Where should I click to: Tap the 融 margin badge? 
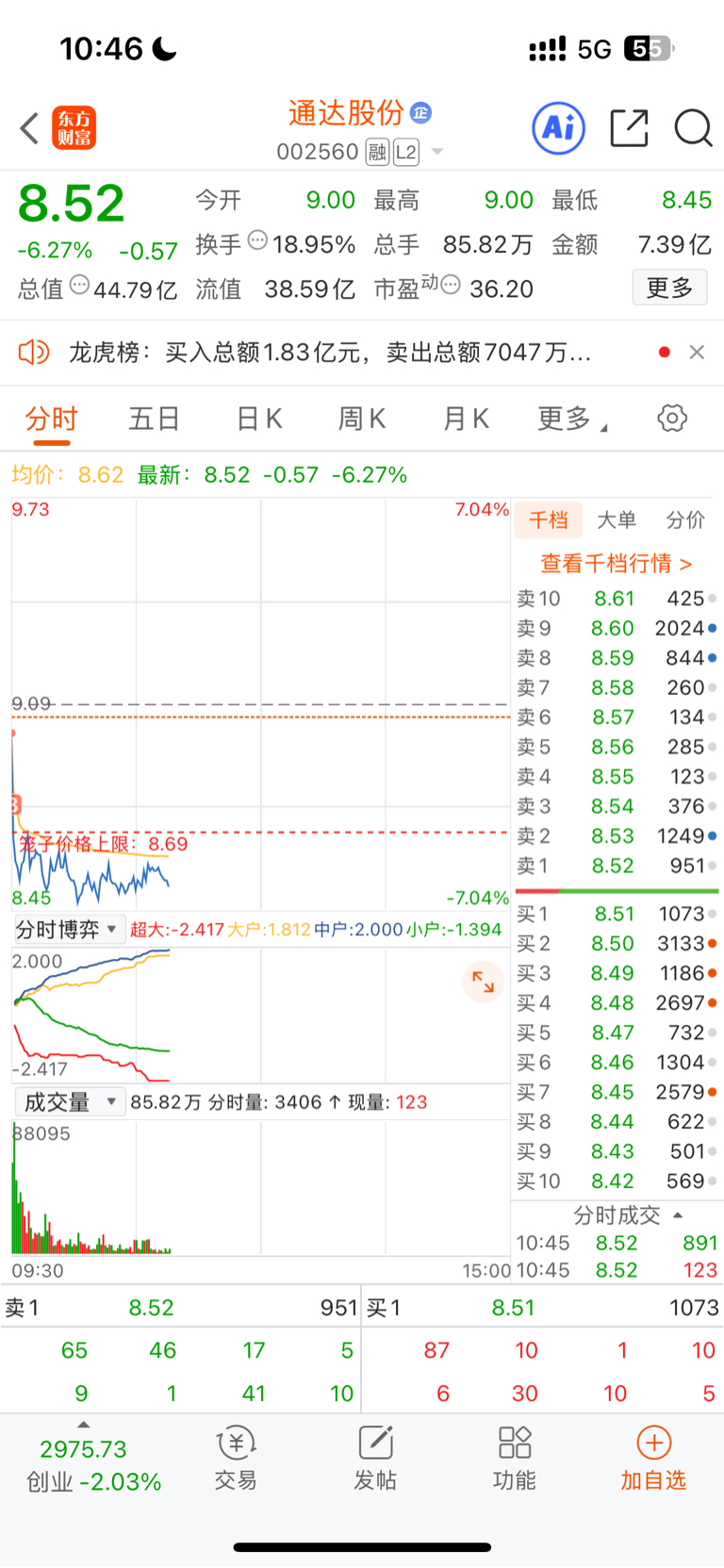click(x=377, y=152)
